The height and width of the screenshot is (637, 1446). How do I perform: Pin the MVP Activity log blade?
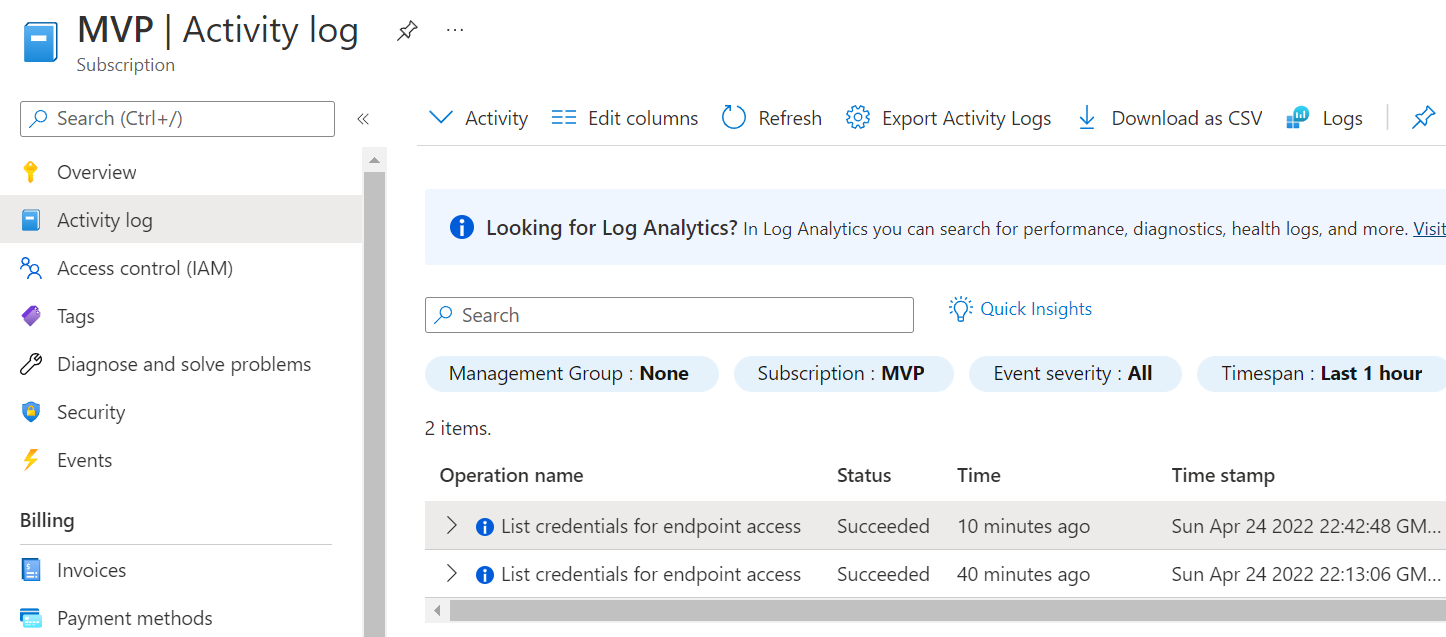point(407,31)
